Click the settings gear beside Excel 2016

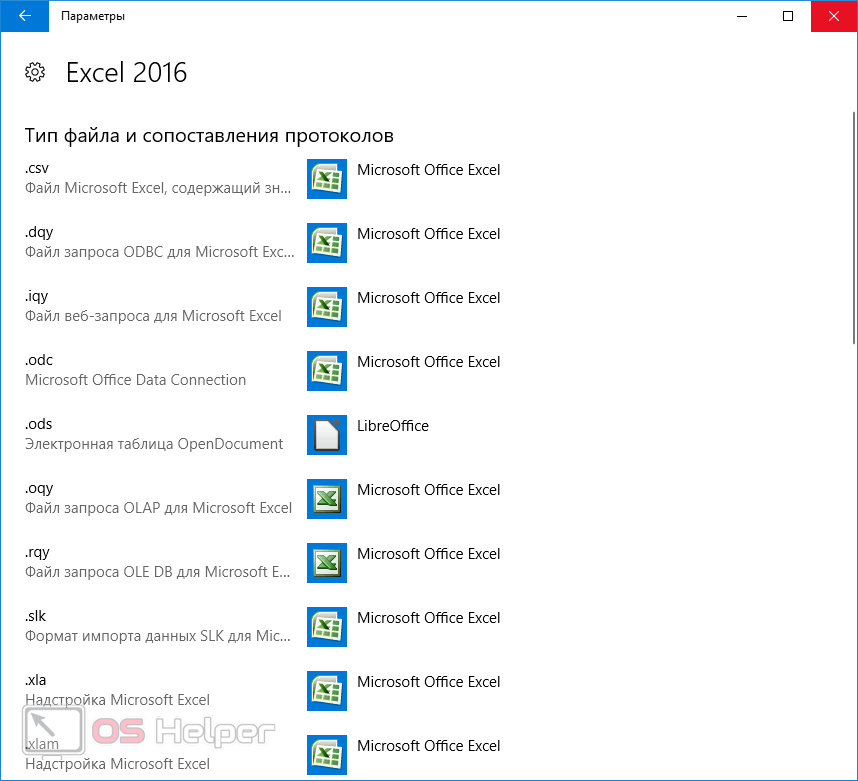click(x=35, y=72)
